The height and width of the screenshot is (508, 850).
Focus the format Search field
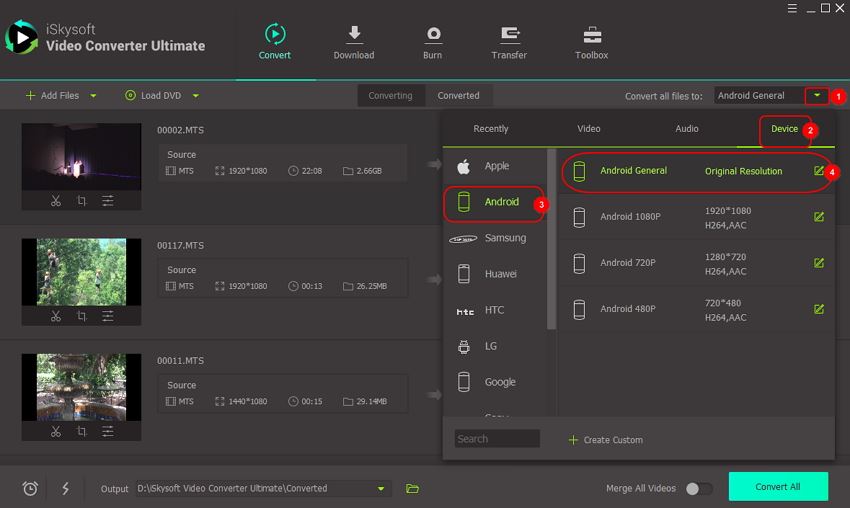point(497,439)
